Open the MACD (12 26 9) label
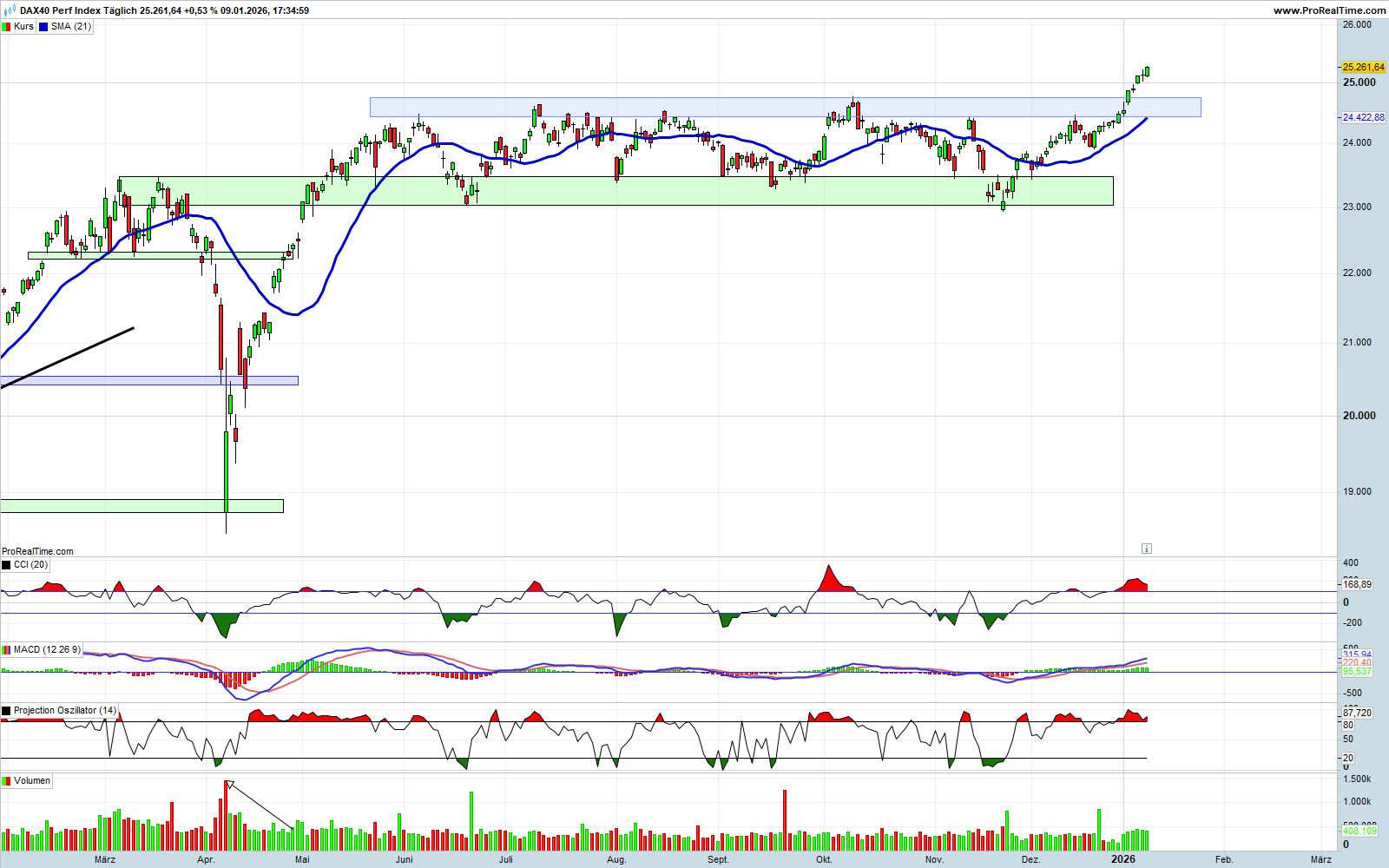This screenshot has height=868, width=1389. (47, 650)
